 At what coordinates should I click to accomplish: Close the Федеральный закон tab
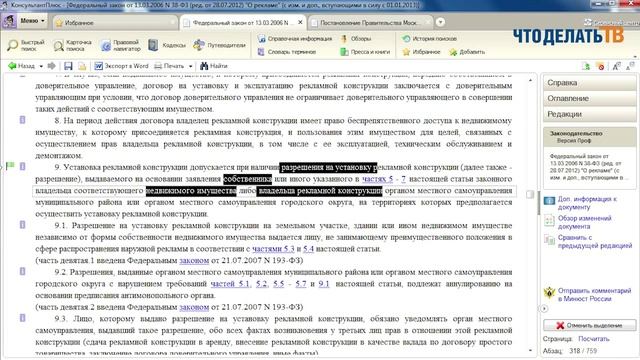[300, 22]
